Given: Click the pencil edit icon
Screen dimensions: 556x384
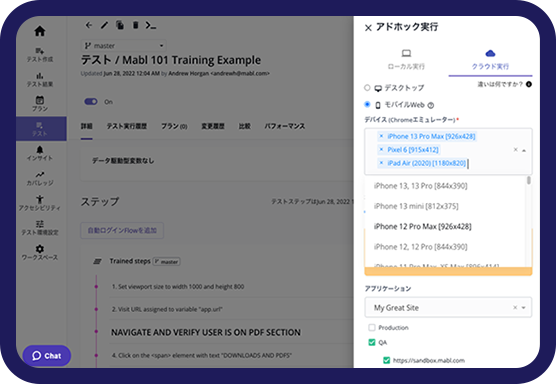Looking at the screenshot, I should [104, 25].
